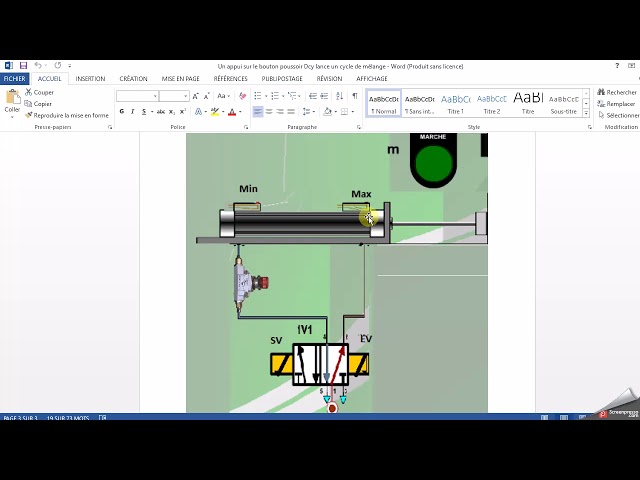
Task: Open borders dropdown
Action: (x=353, y=111)
